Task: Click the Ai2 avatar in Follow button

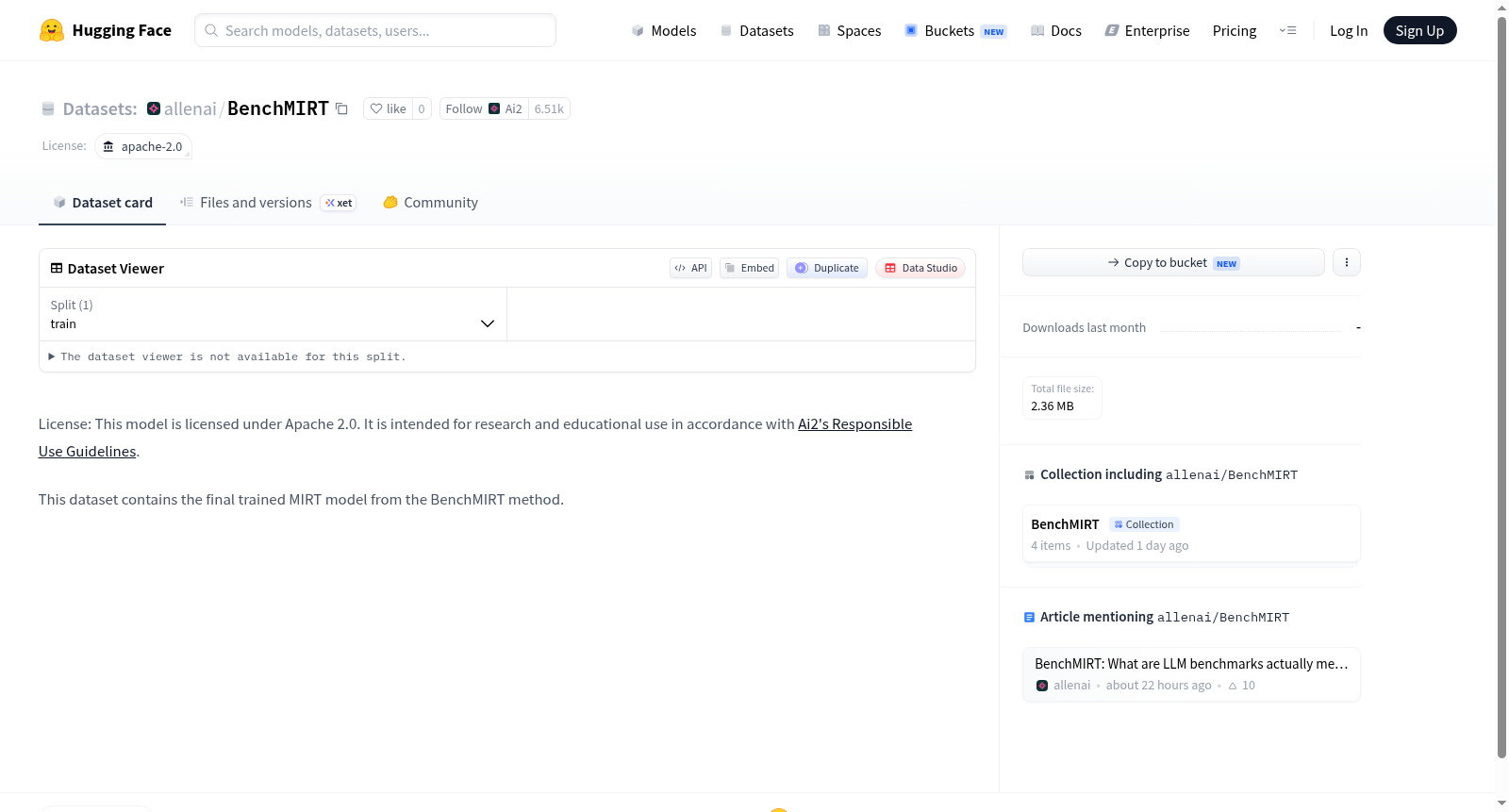Action: click(x=494, y=108)
